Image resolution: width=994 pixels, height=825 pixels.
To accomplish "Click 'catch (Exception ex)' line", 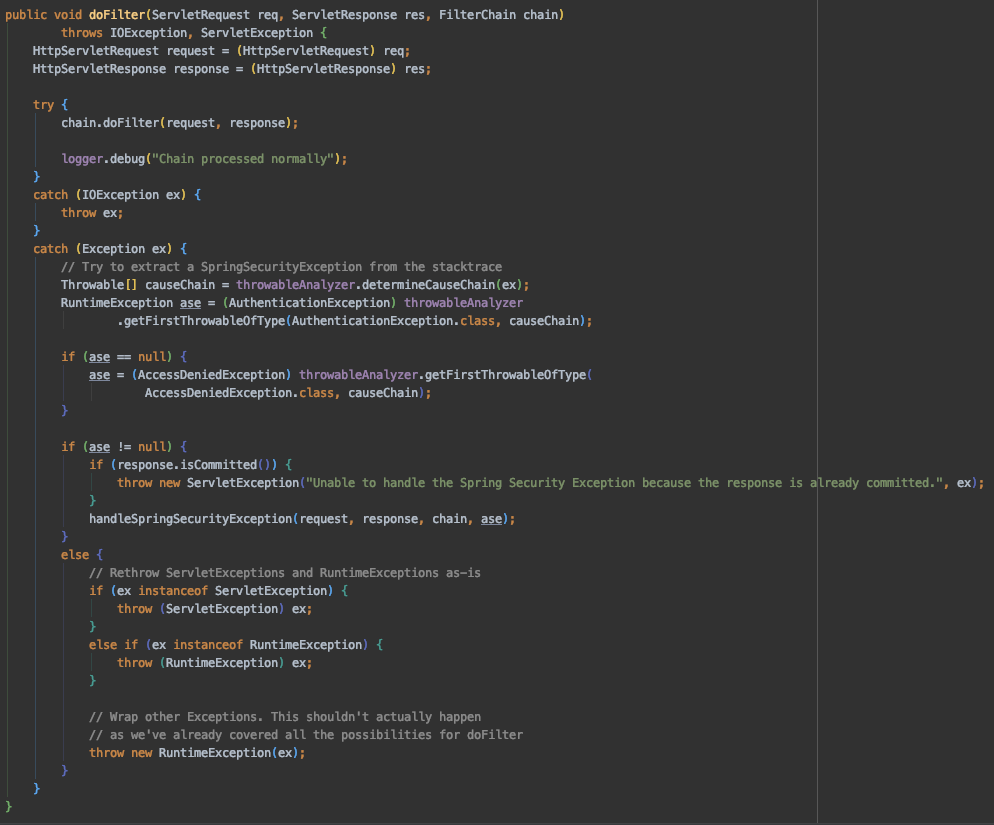I will (110, 249).
